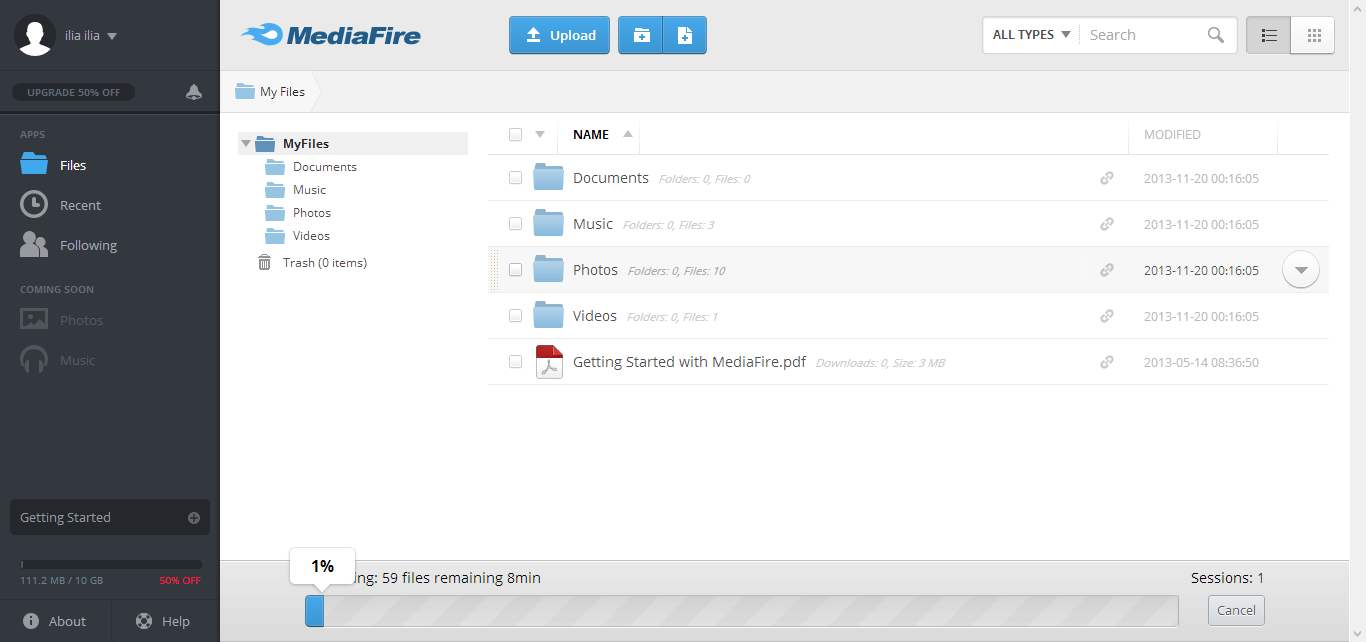Check the Getting Started PDF checkbox
The image size is (1366, 642).
(x=515, y=362)
